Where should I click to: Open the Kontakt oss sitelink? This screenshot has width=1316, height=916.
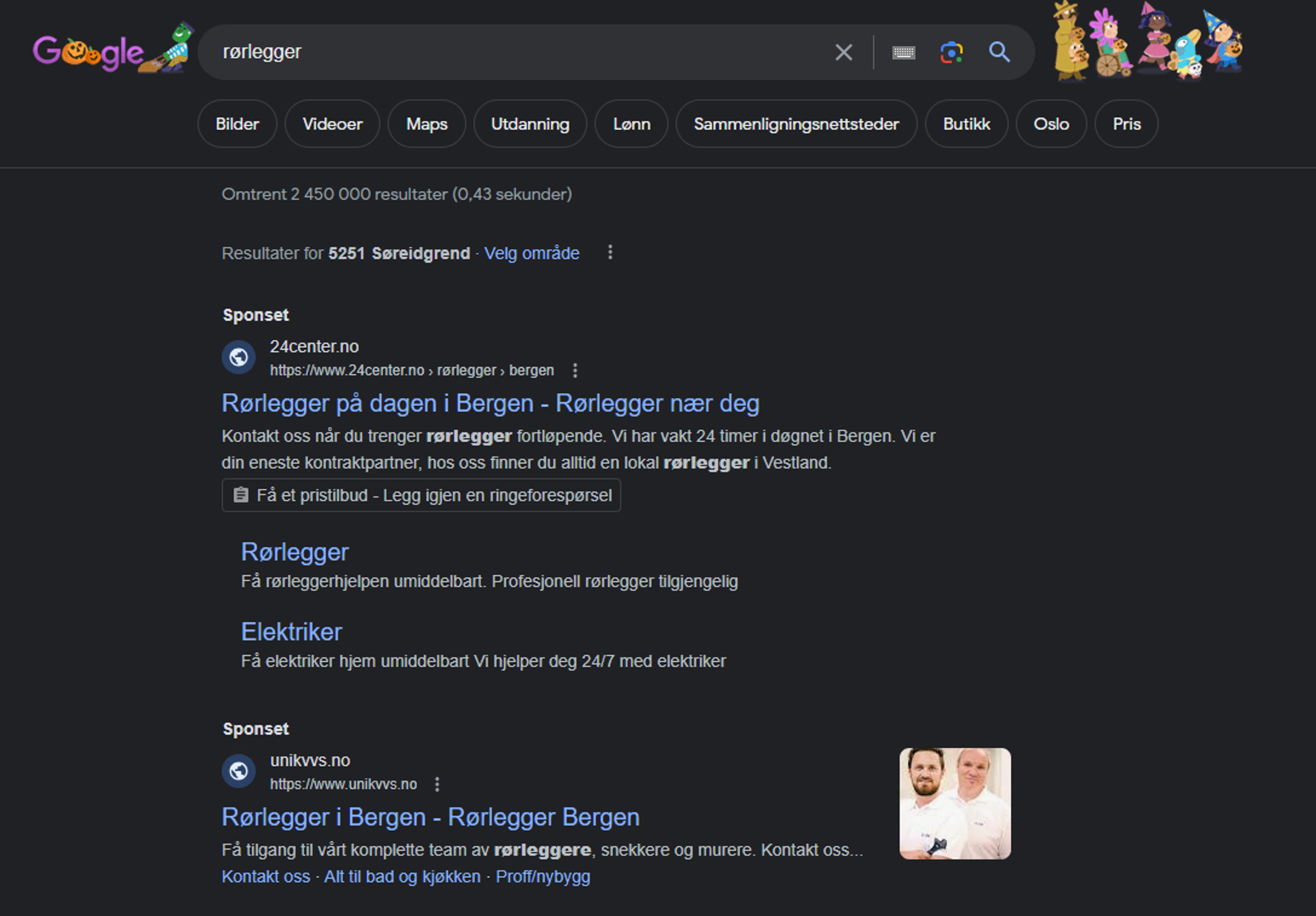point(266,877)
